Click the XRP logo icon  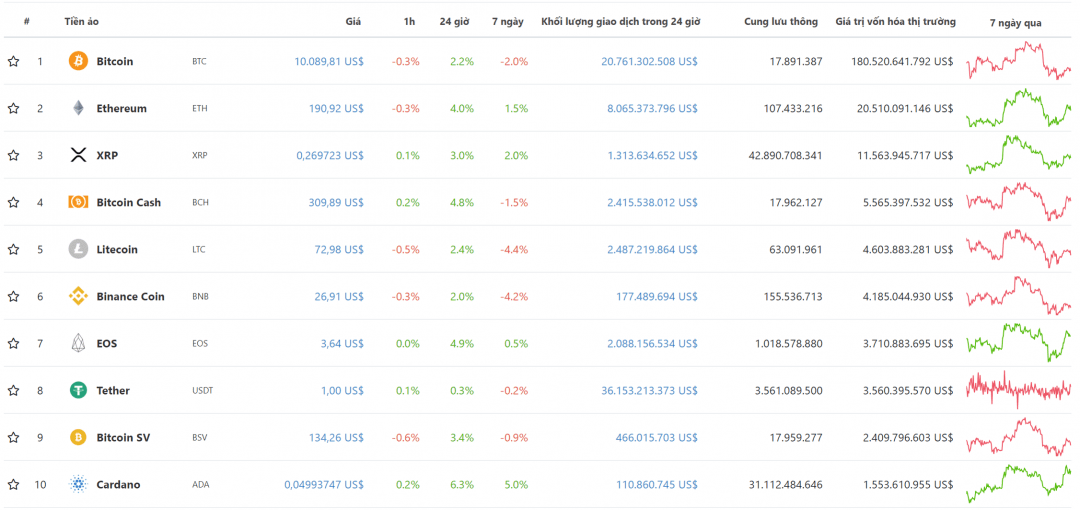79,155
